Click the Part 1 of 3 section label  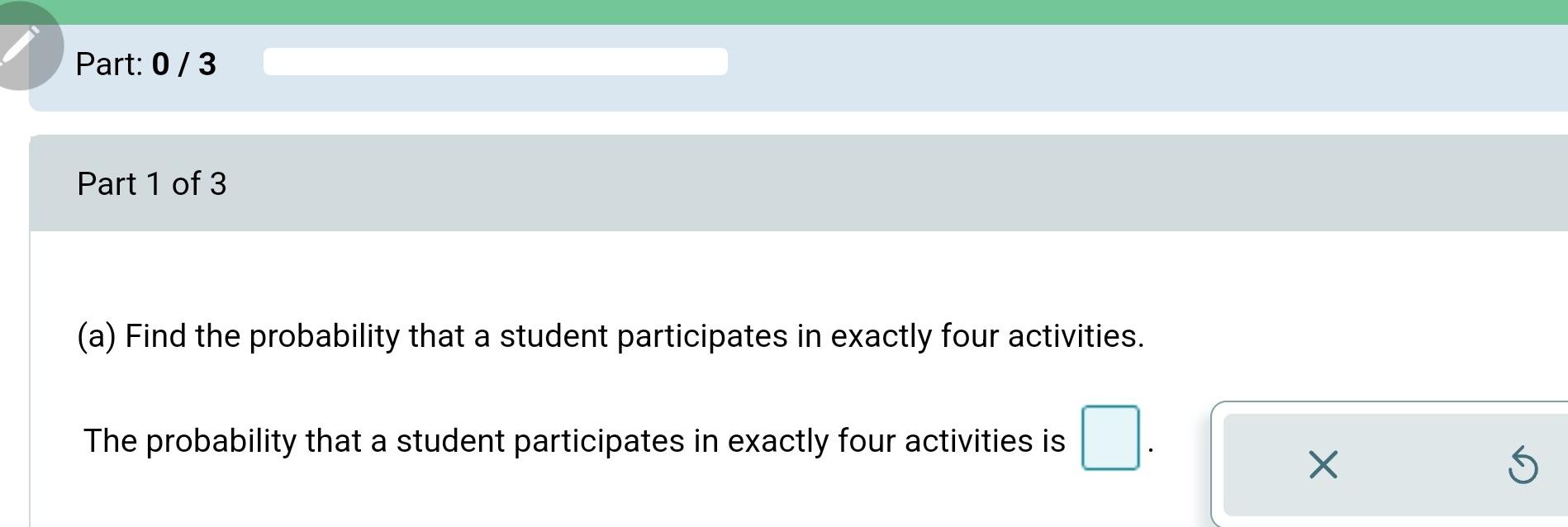coord(152,183)
